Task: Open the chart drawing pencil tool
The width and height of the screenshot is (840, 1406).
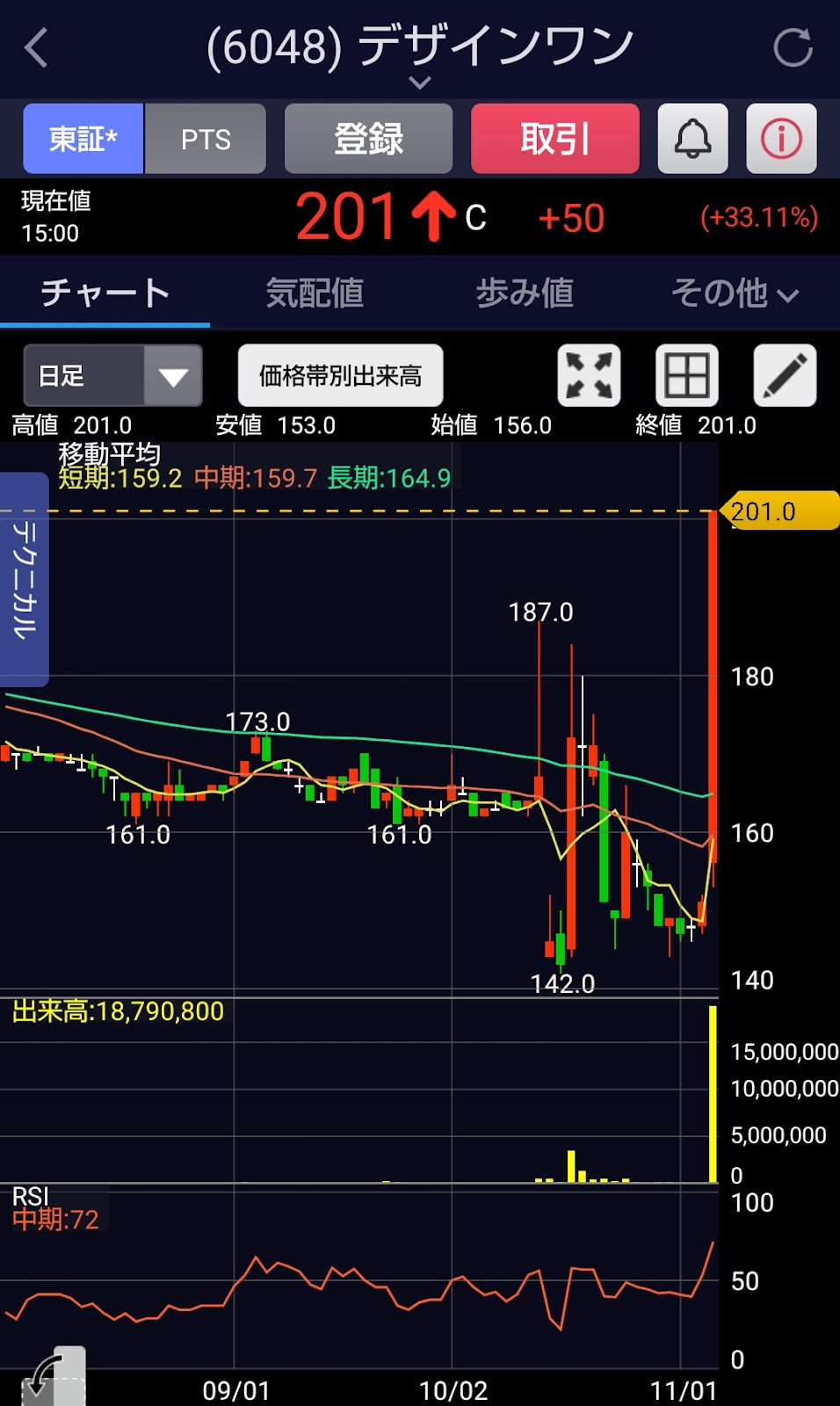Action: point(785,376)
